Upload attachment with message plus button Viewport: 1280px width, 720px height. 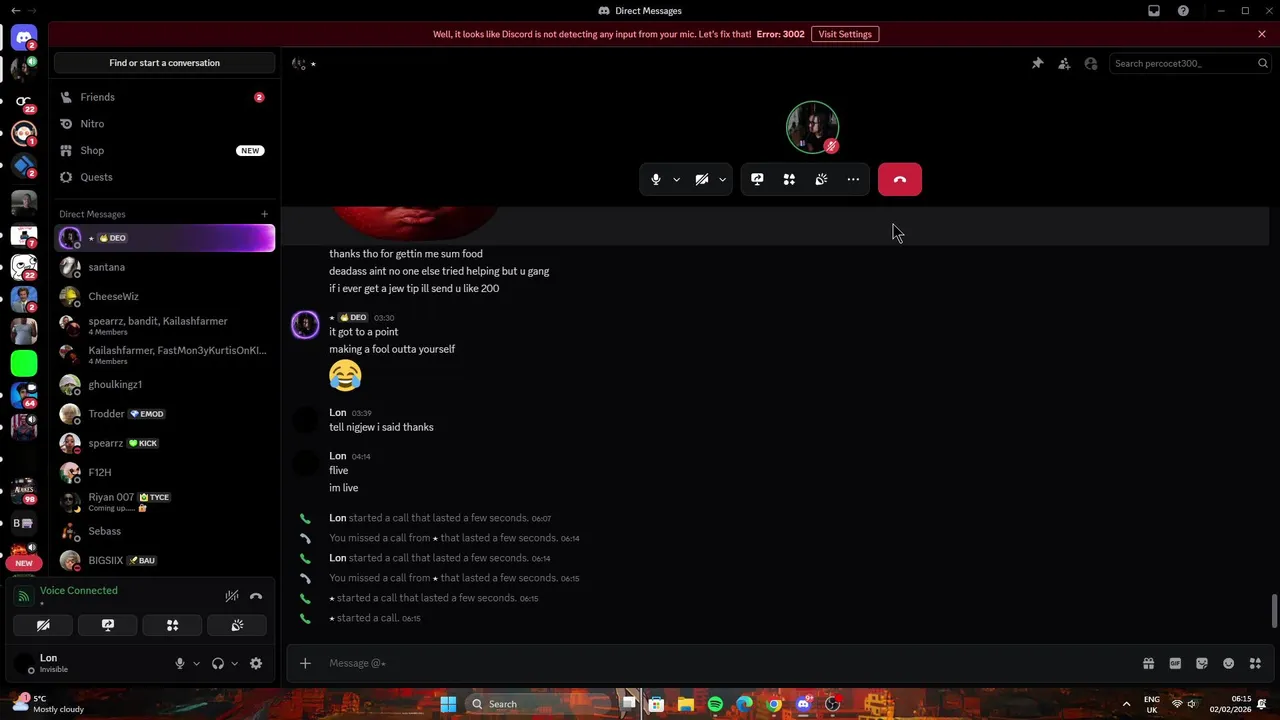[x=305, y=663]
